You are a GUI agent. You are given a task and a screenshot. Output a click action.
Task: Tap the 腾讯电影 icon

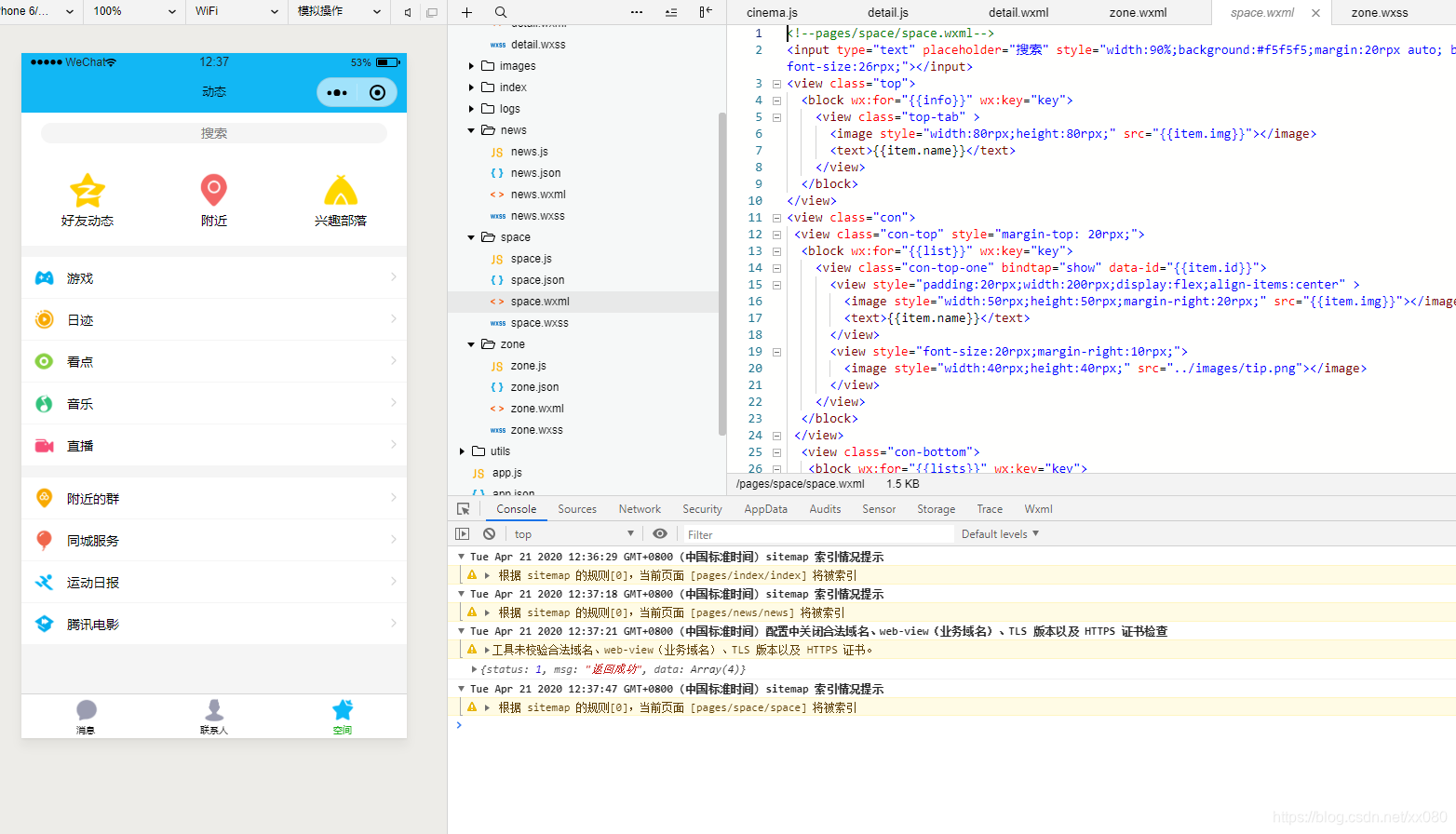[x=44, y=624]
